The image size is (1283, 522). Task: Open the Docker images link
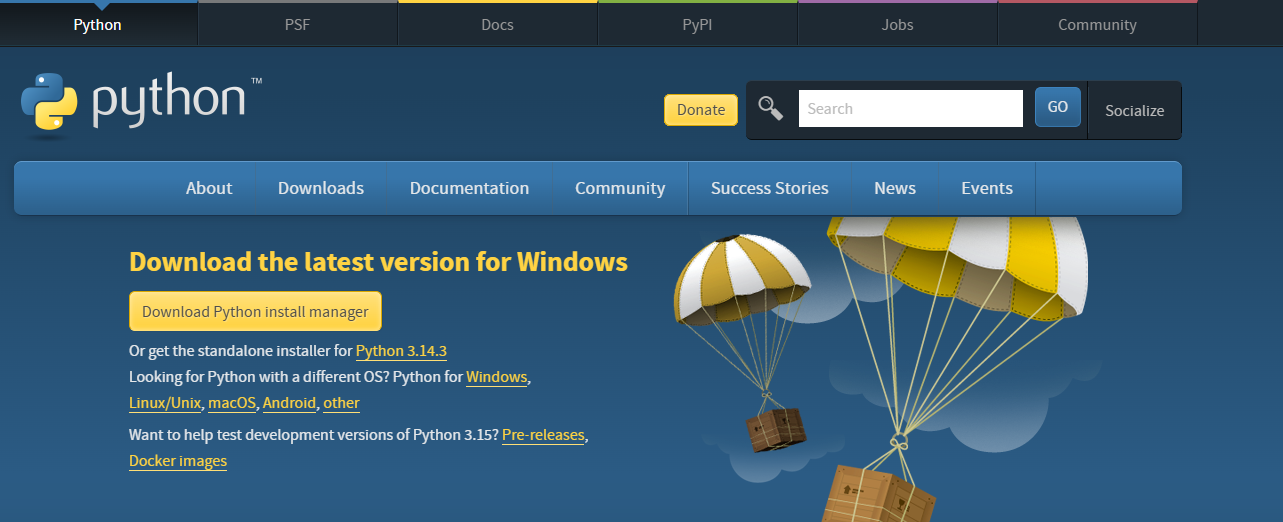[178, 461]
